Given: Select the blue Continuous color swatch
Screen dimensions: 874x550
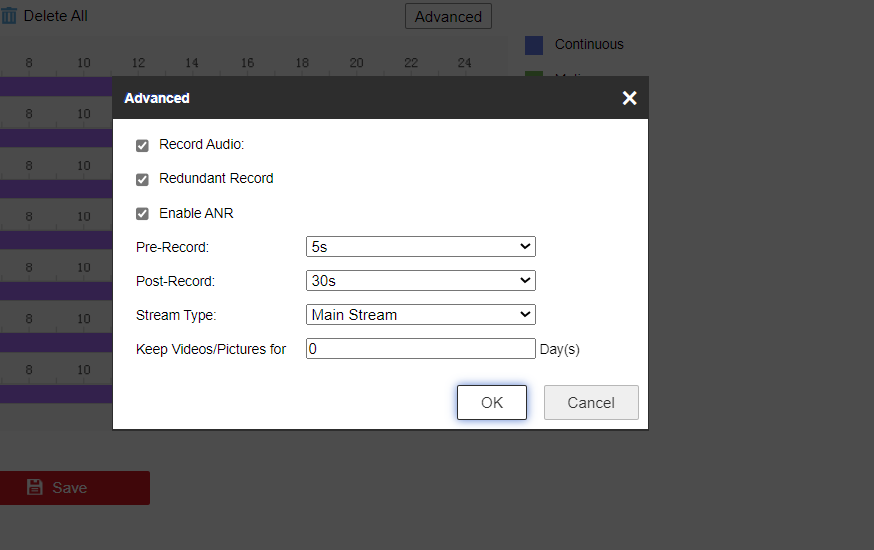Looking at the screenshot, I should click(534, 45).
